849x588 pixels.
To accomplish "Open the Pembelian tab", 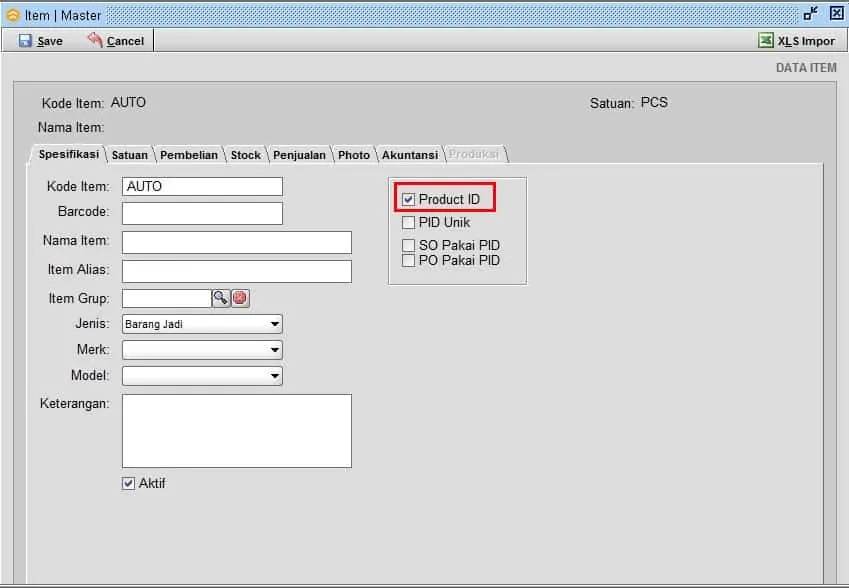I will click(x=189, y=155).
